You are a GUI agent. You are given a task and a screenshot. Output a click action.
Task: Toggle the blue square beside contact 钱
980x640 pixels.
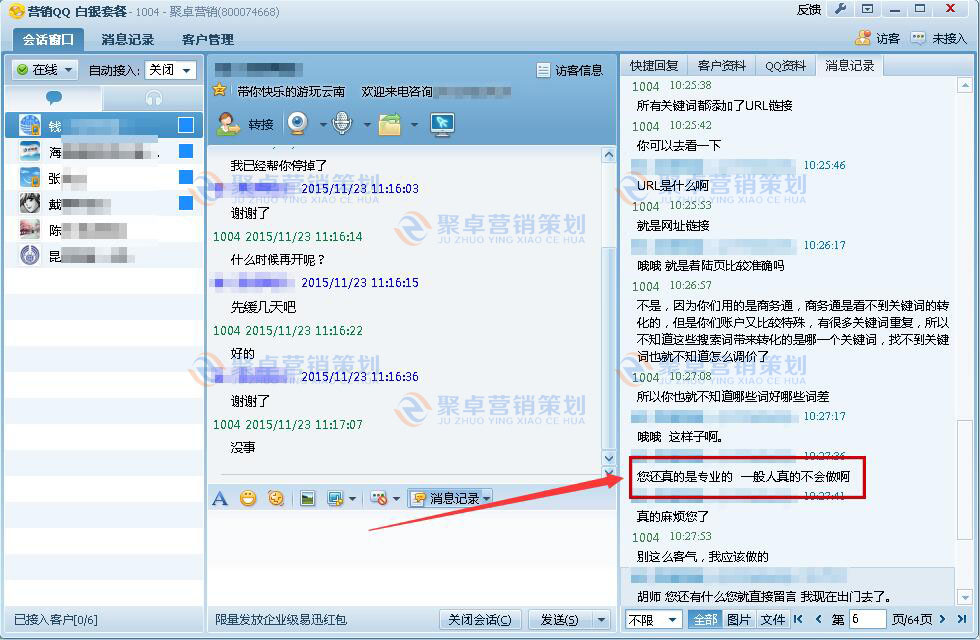[186, 125]
